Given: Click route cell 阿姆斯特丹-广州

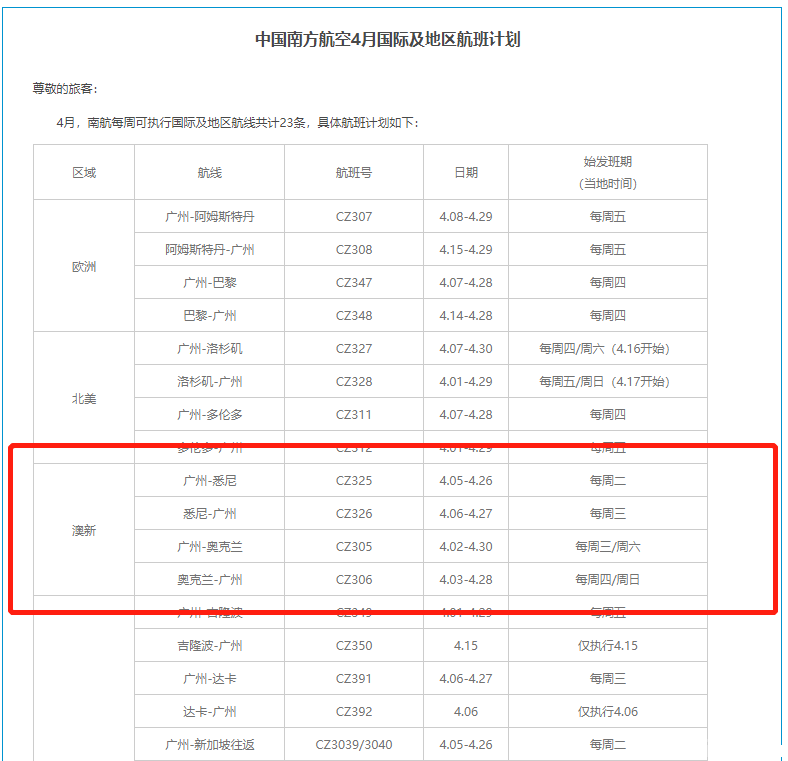Looking at the screenshot, I should point(210,249).
